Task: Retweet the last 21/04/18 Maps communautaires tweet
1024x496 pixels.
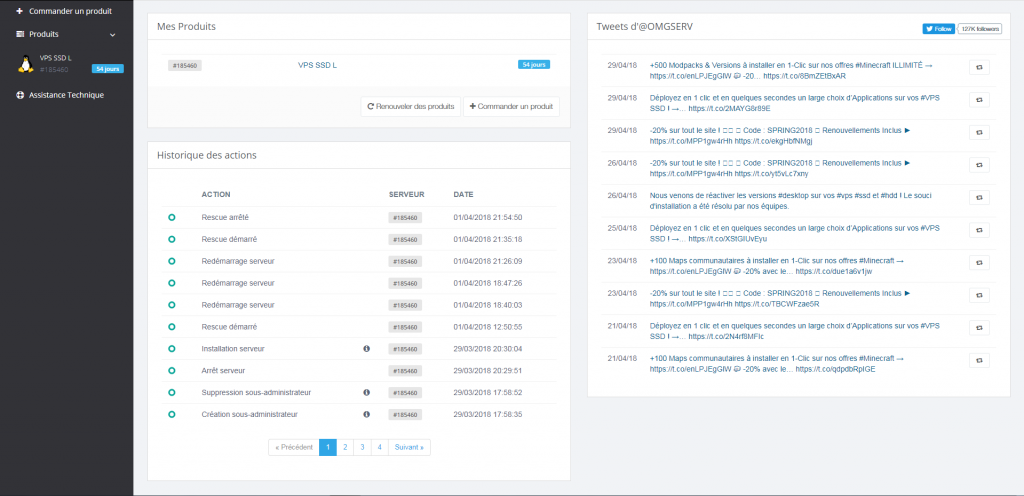Action: coord(982,361)
